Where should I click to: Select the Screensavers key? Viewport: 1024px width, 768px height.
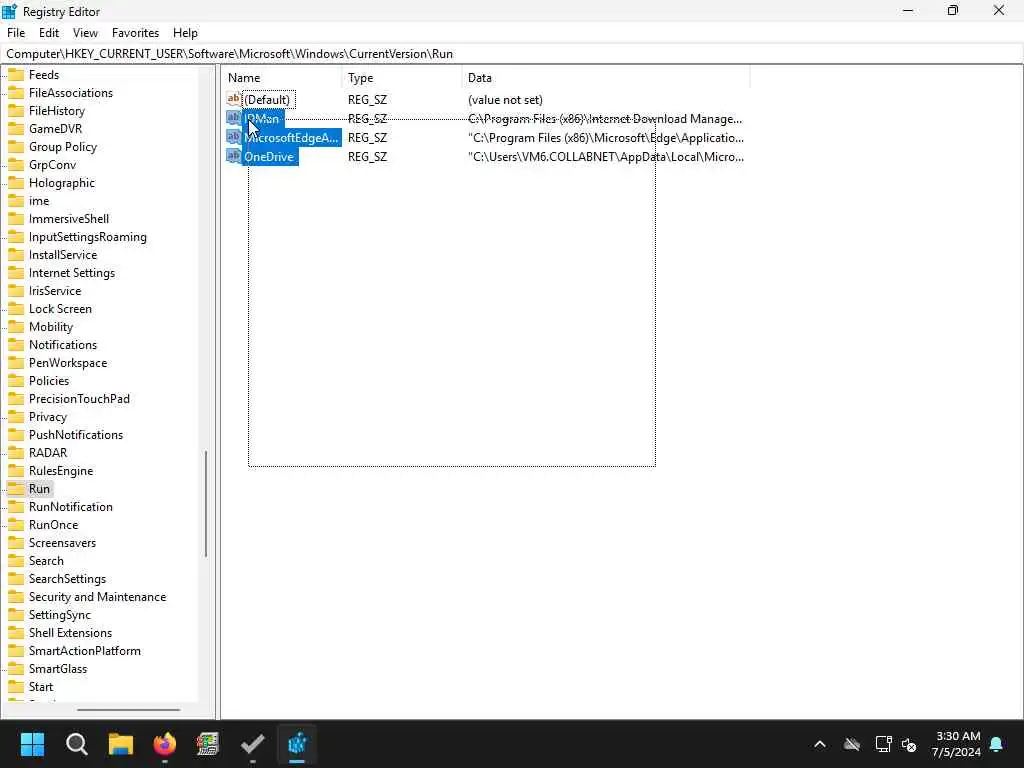pos(62,543)
